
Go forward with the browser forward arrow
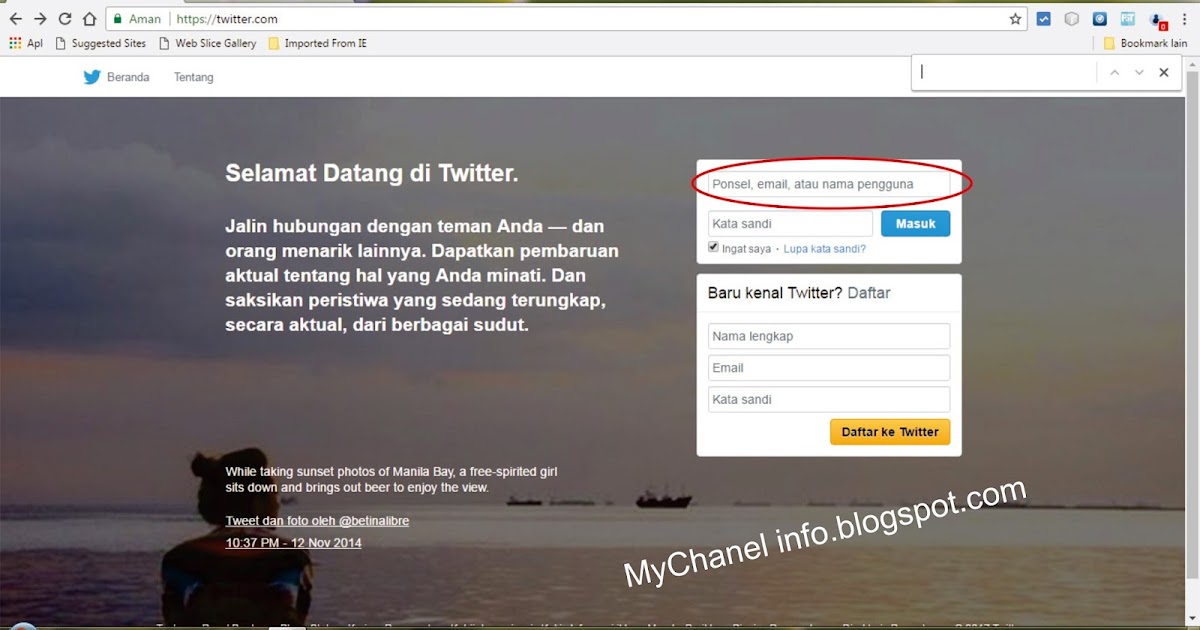pyautogui.click(x=40, y=19)
